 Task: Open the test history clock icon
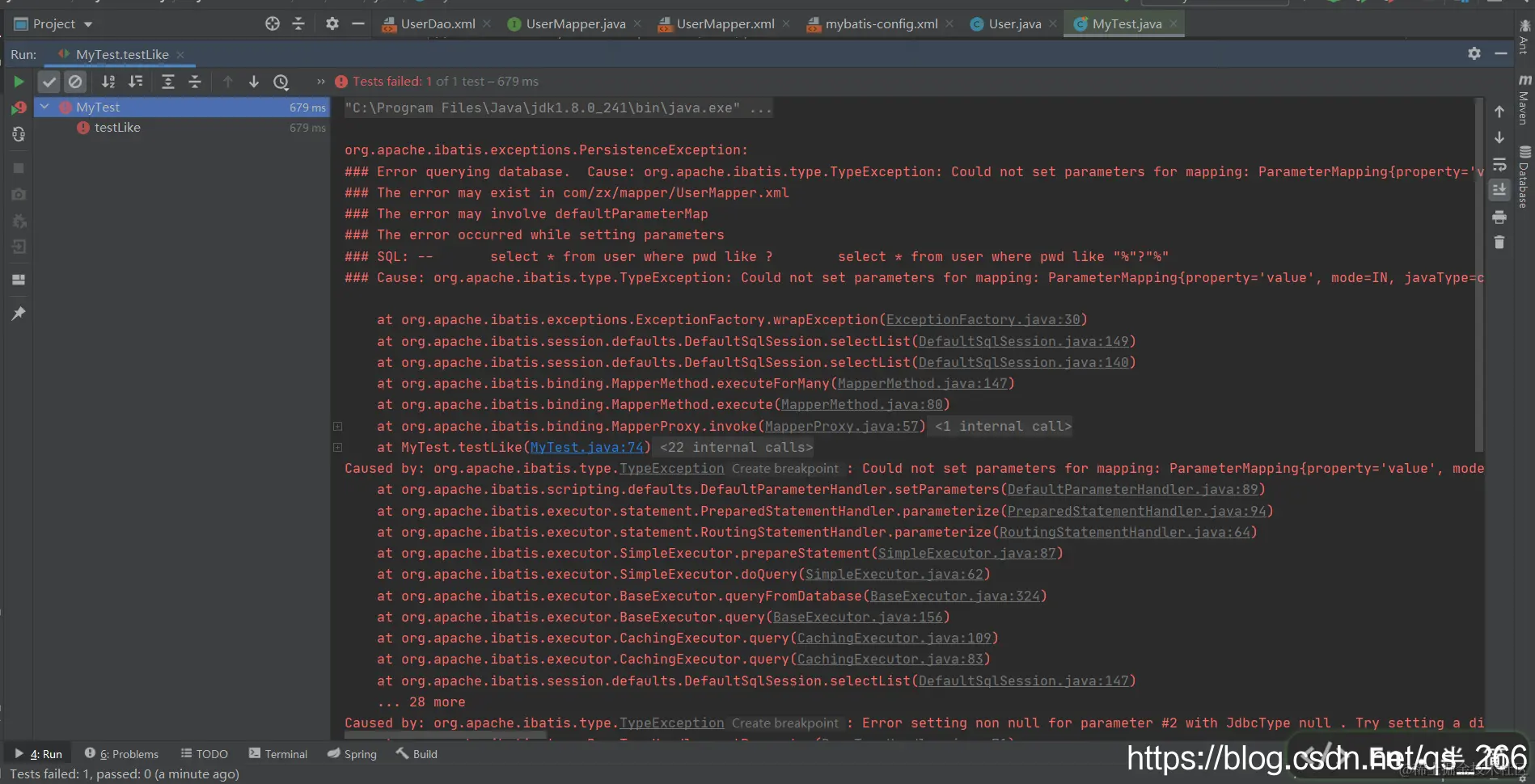(x=281, y=82)
